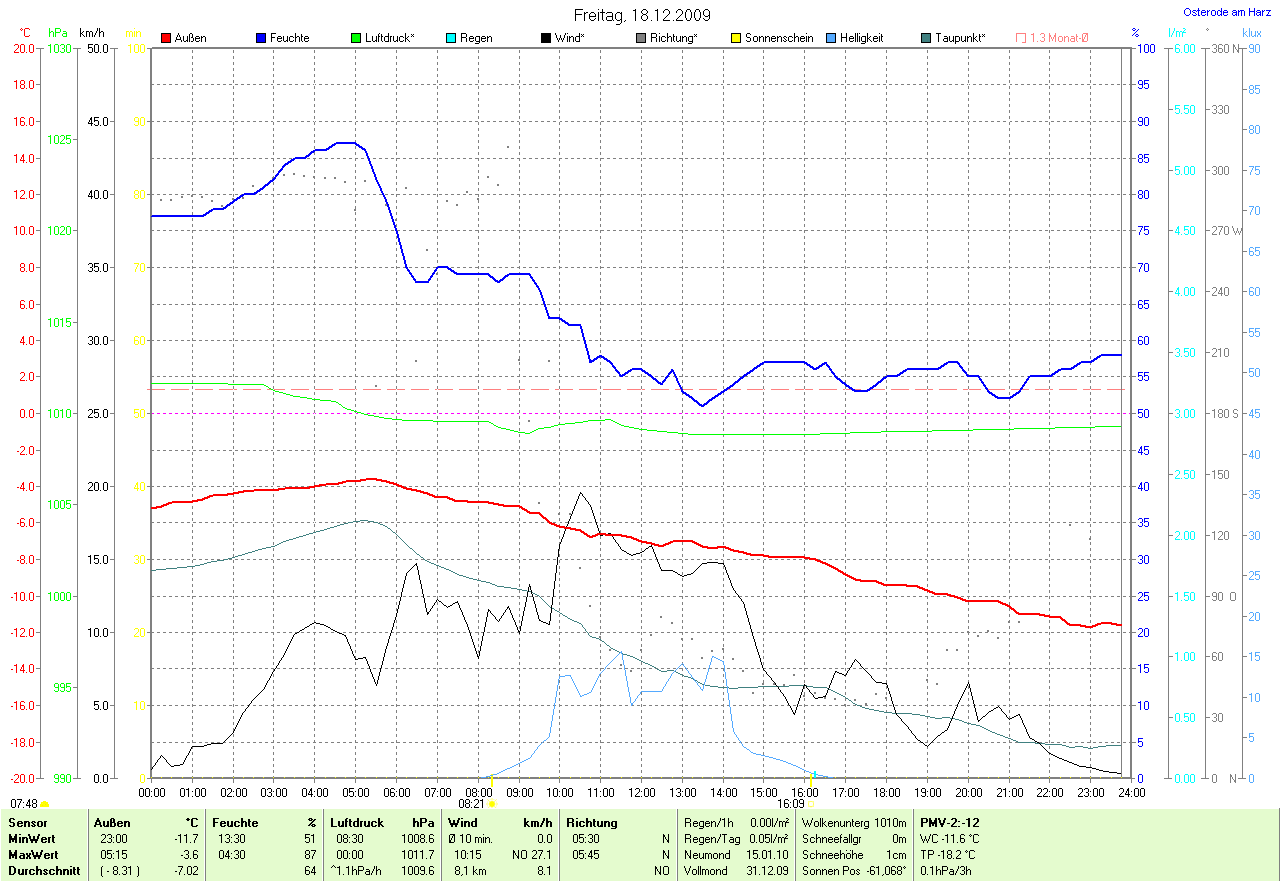
Task: Click the blue Feuchte legend square
Action: (x=261, y=38)
